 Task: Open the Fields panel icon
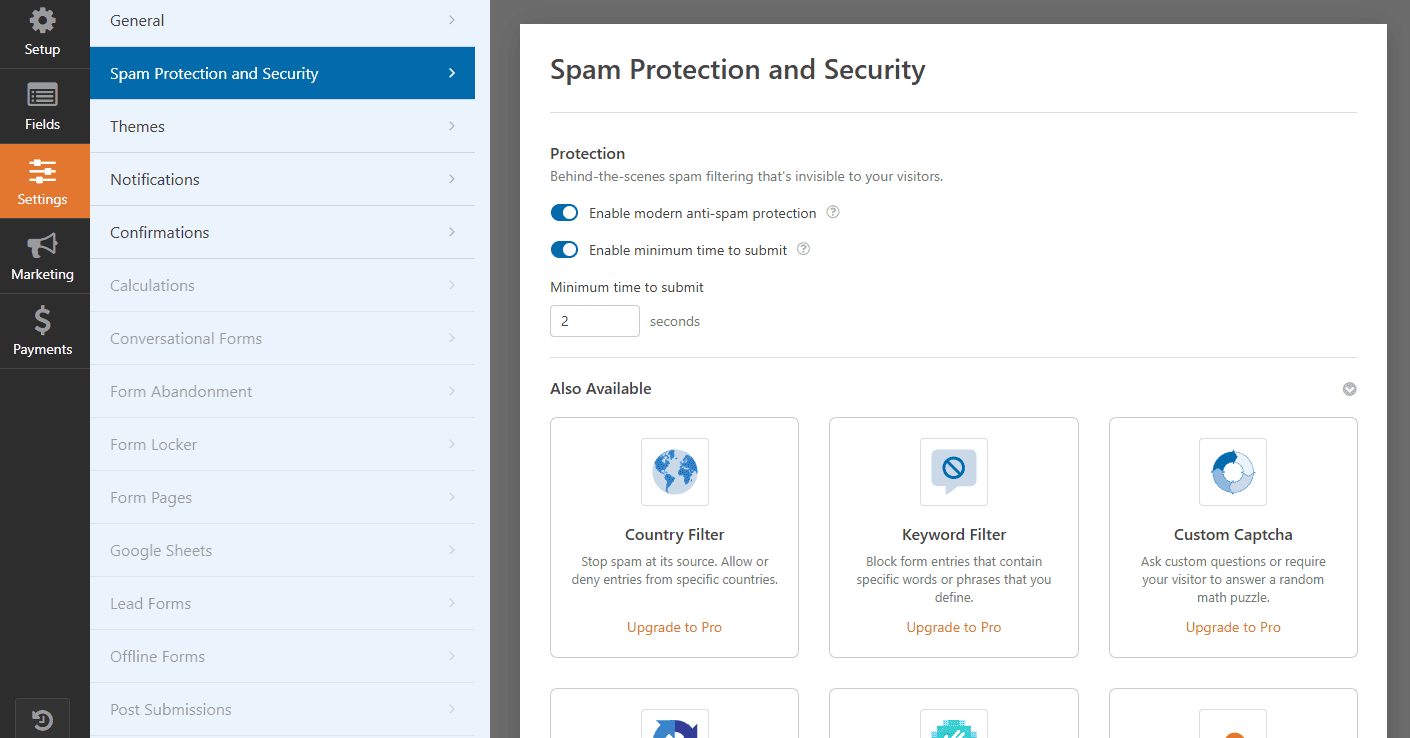42,96
